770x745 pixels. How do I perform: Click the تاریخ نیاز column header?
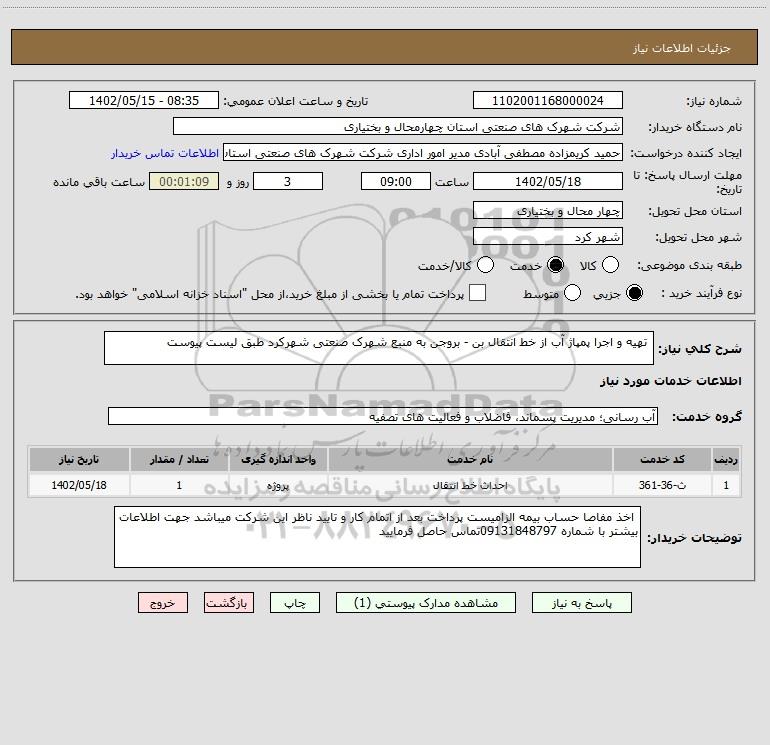click(x=79, y=459)
